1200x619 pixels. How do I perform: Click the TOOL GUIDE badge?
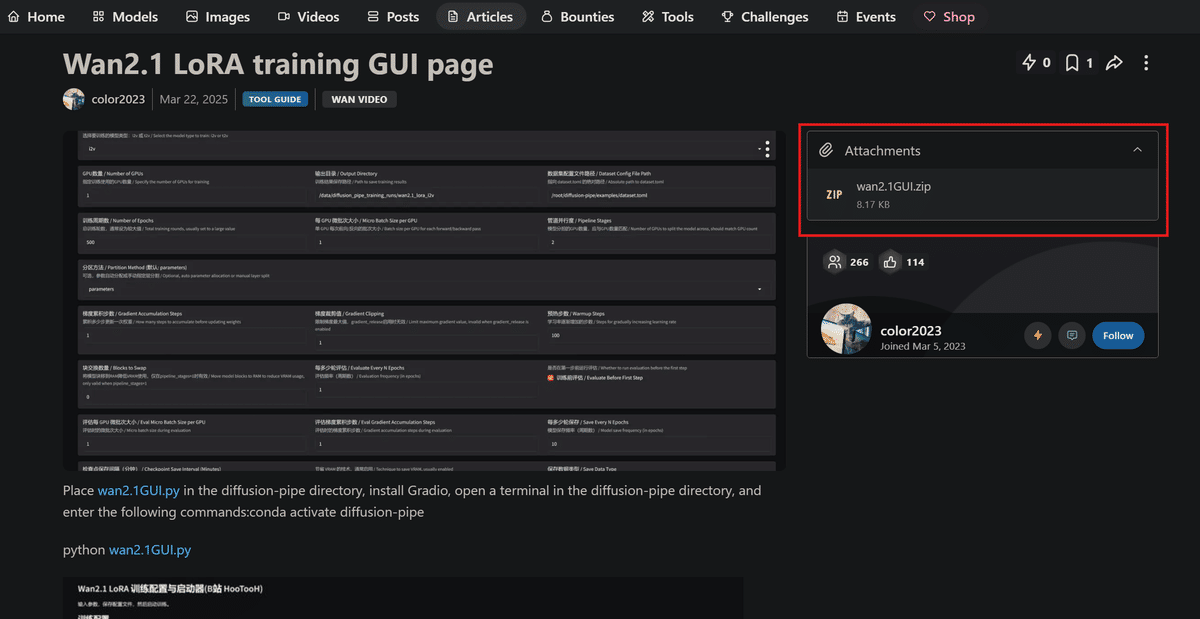tap(275, 98)
